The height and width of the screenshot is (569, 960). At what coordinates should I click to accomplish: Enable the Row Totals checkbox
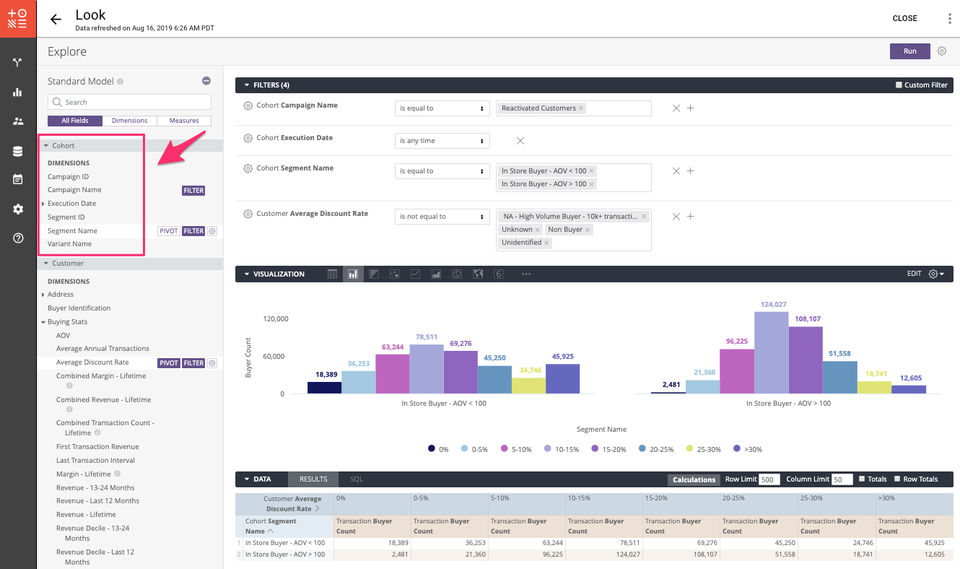point(898,479)
